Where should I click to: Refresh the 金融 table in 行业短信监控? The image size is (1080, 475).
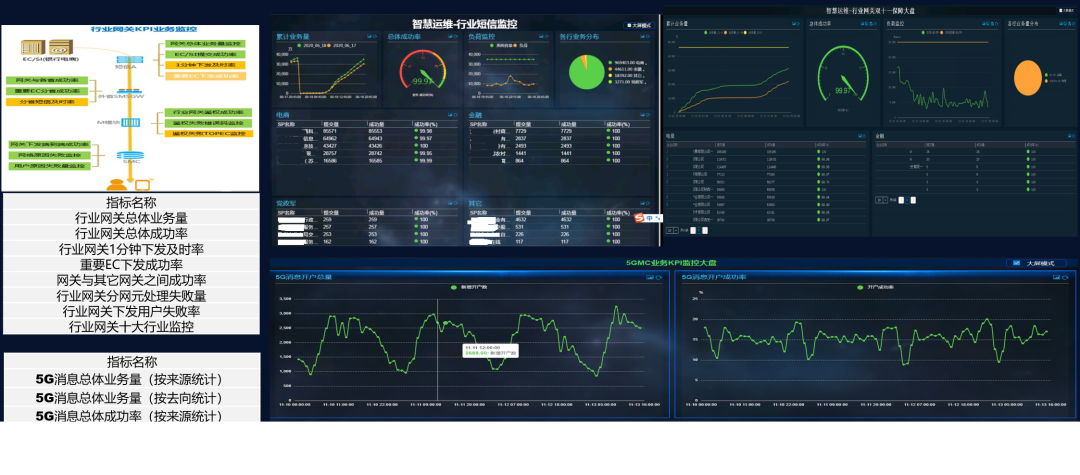pyautogui.click(x=648, y=115)
